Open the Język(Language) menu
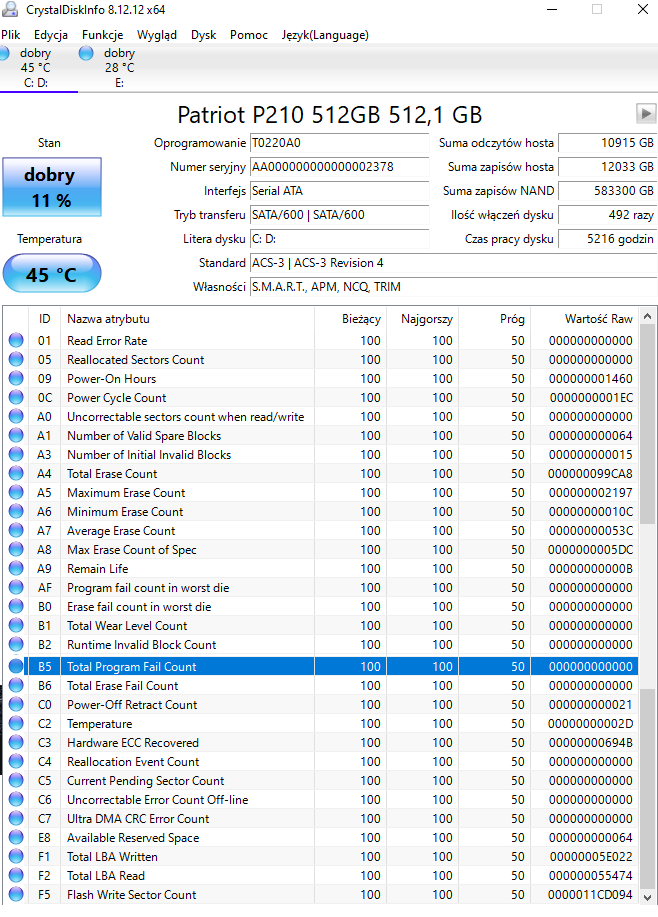 coord(325,35)
